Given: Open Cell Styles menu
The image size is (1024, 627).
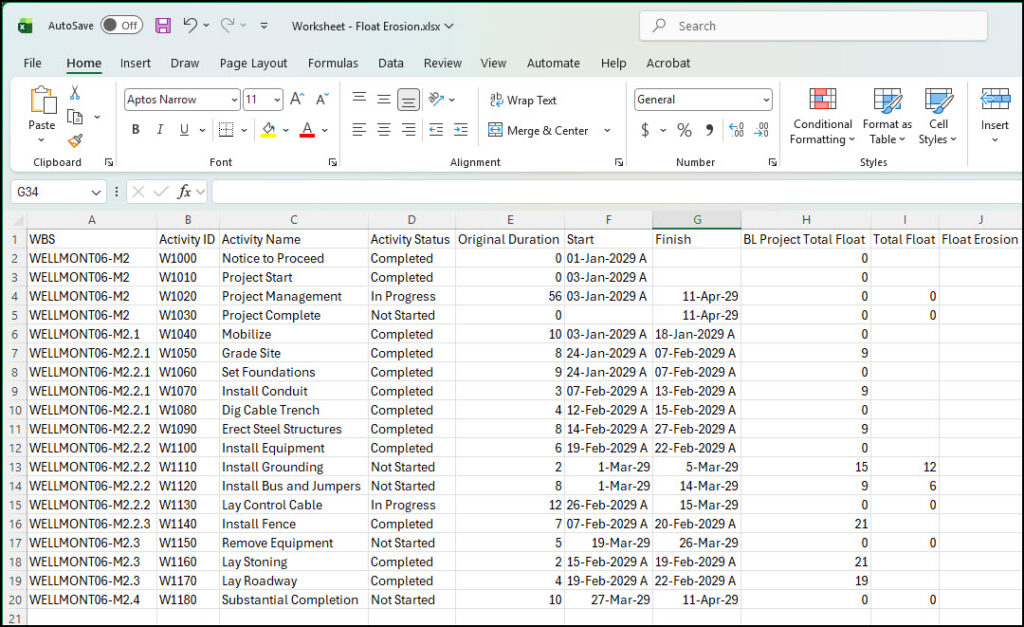Looking at the screenshot, I should [938, 116].
